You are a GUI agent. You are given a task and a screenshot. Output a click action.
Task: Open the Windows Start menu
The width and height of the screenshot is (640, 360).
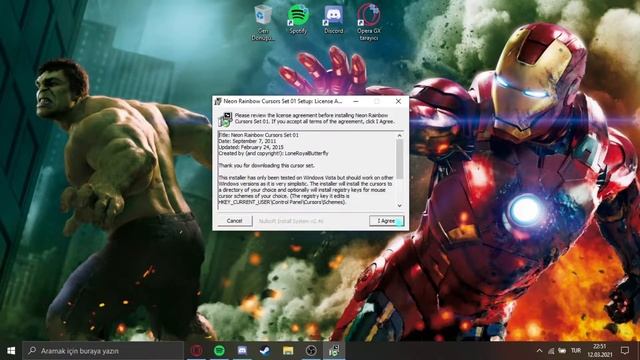click(x=11, y=351)
